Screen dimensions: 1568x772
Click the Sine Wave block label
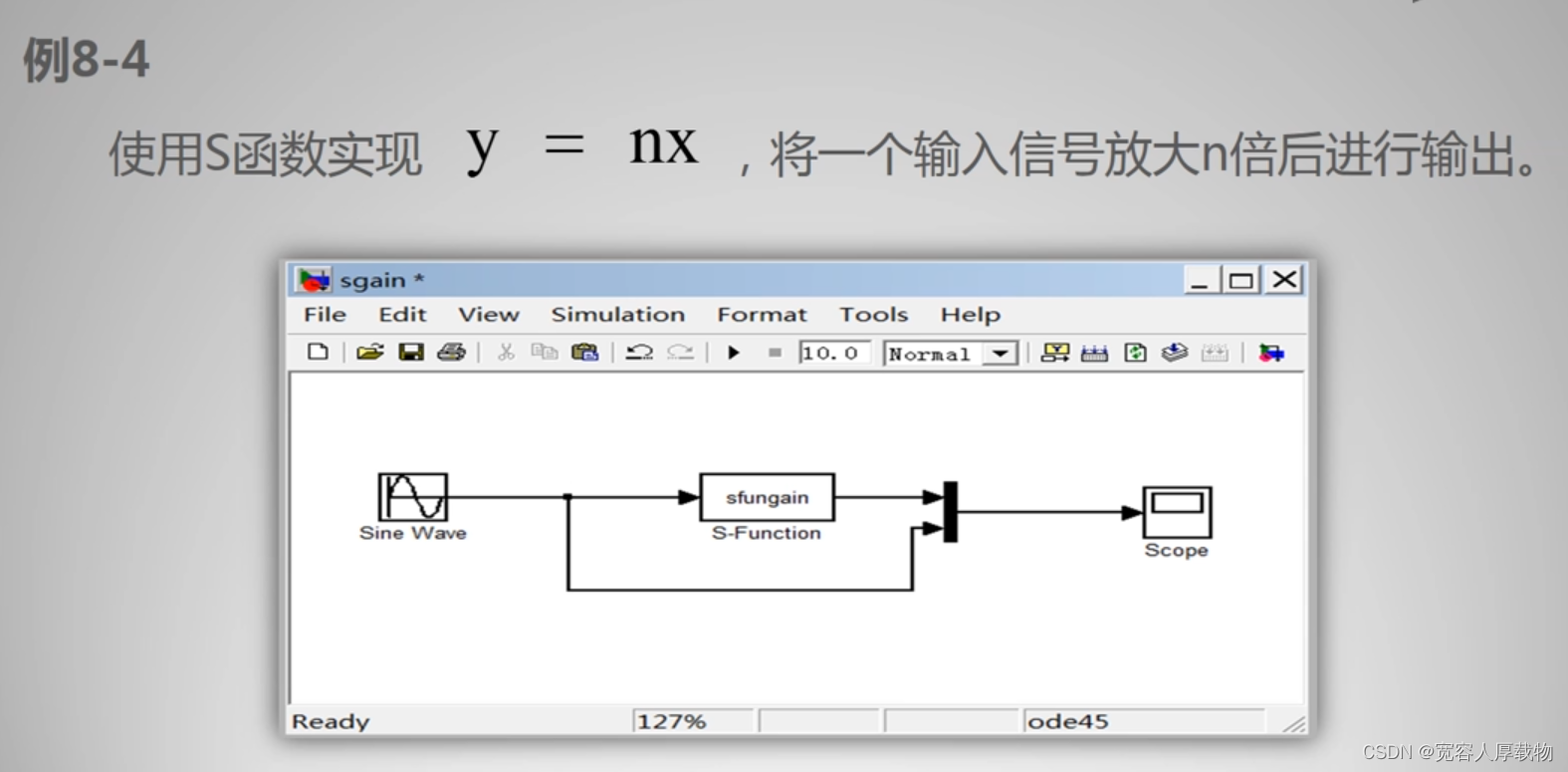(413, 533)
